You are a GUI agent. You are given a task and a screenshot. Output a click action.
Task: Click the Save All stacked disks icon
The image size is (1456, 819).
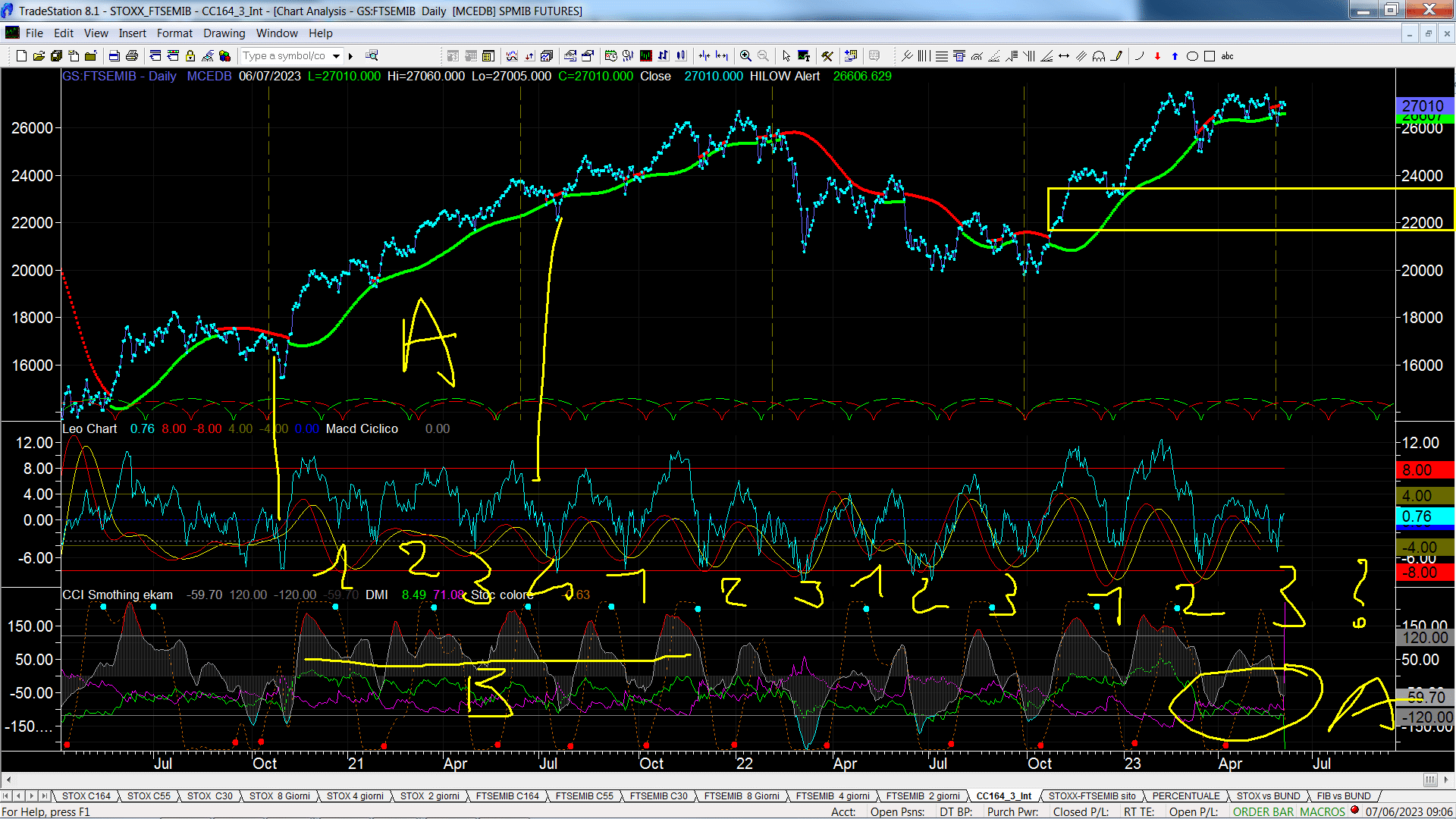[56, 56]
